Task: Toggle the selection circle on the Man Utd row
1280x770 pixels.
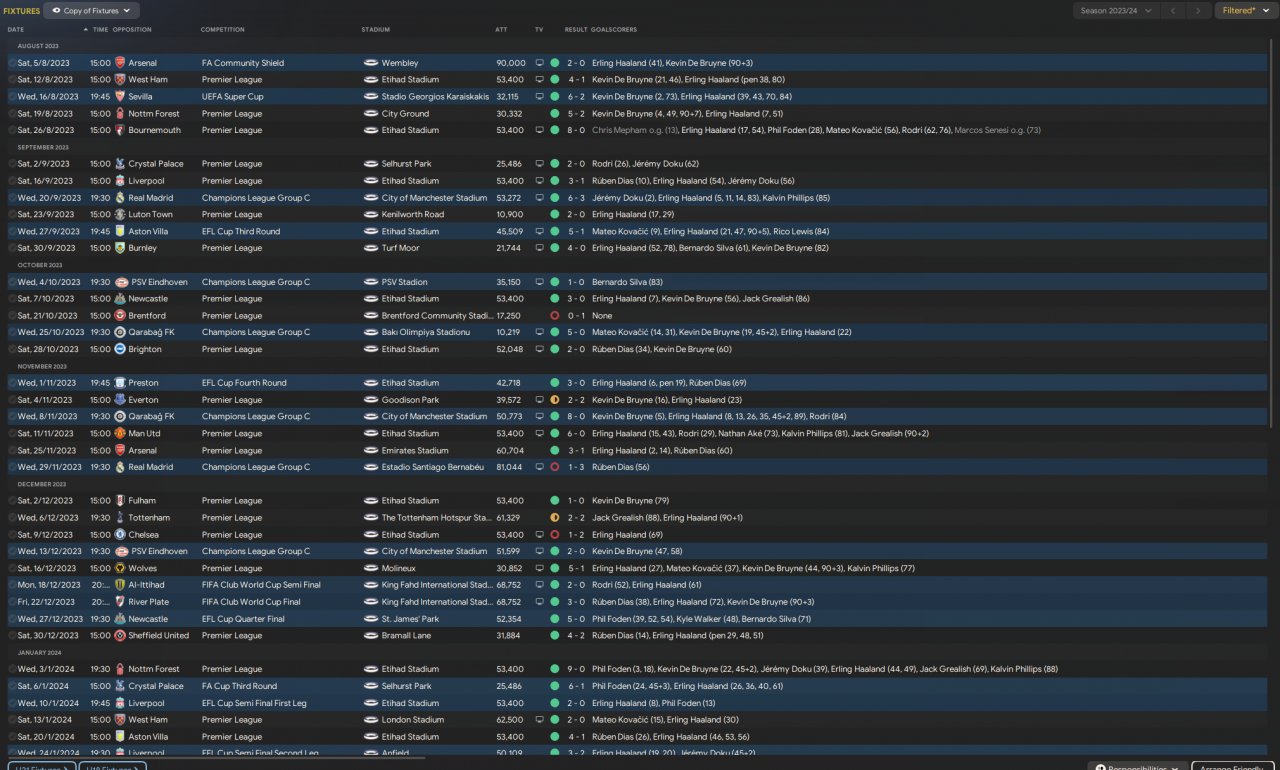Action: click(12, 434)
